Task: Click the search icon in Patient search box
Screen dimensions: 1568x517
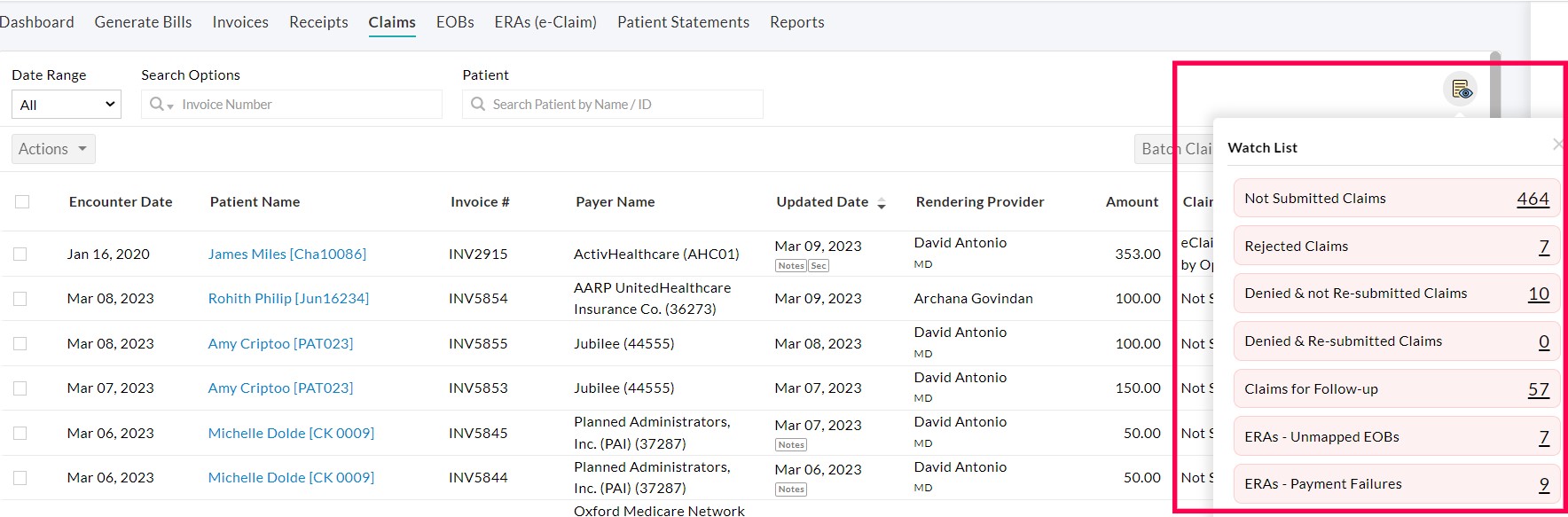Action: (478, 104)
